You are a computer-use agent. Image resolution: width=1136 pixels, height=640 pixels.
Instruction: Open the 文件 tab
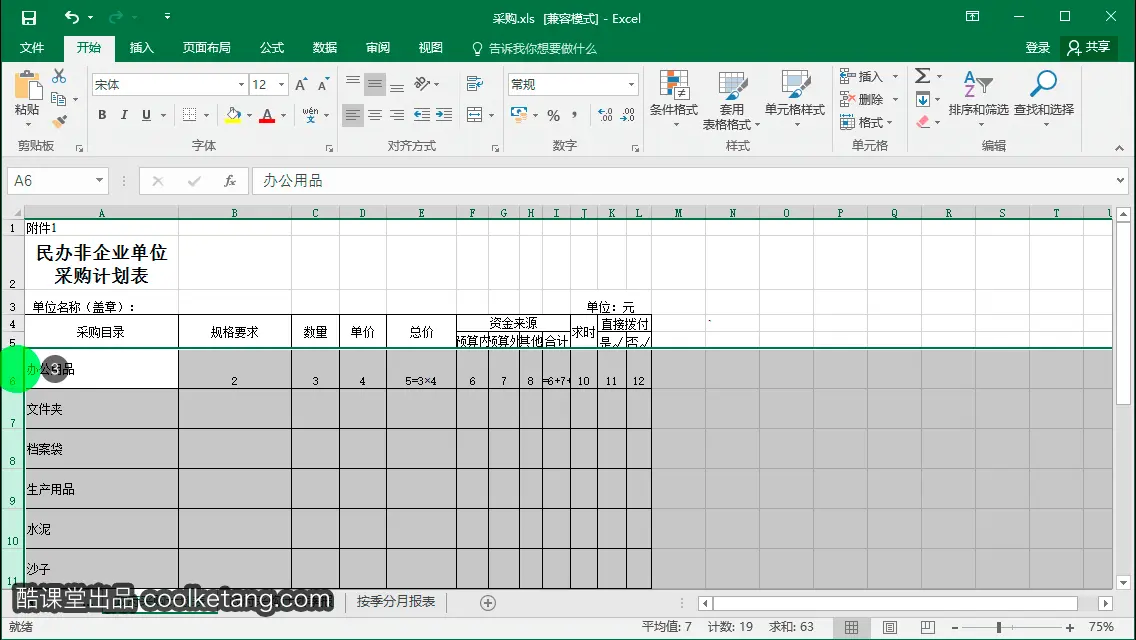coord(32,48)
